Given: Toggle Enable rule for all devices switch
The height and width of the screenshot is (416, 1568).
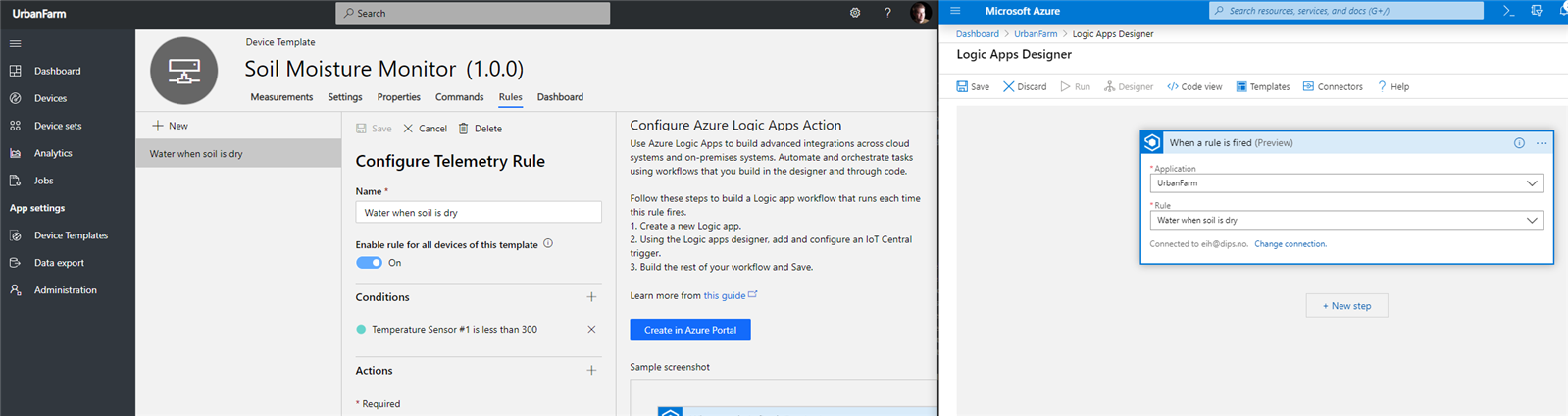Looking at the screenshot, I should point(369,263).
